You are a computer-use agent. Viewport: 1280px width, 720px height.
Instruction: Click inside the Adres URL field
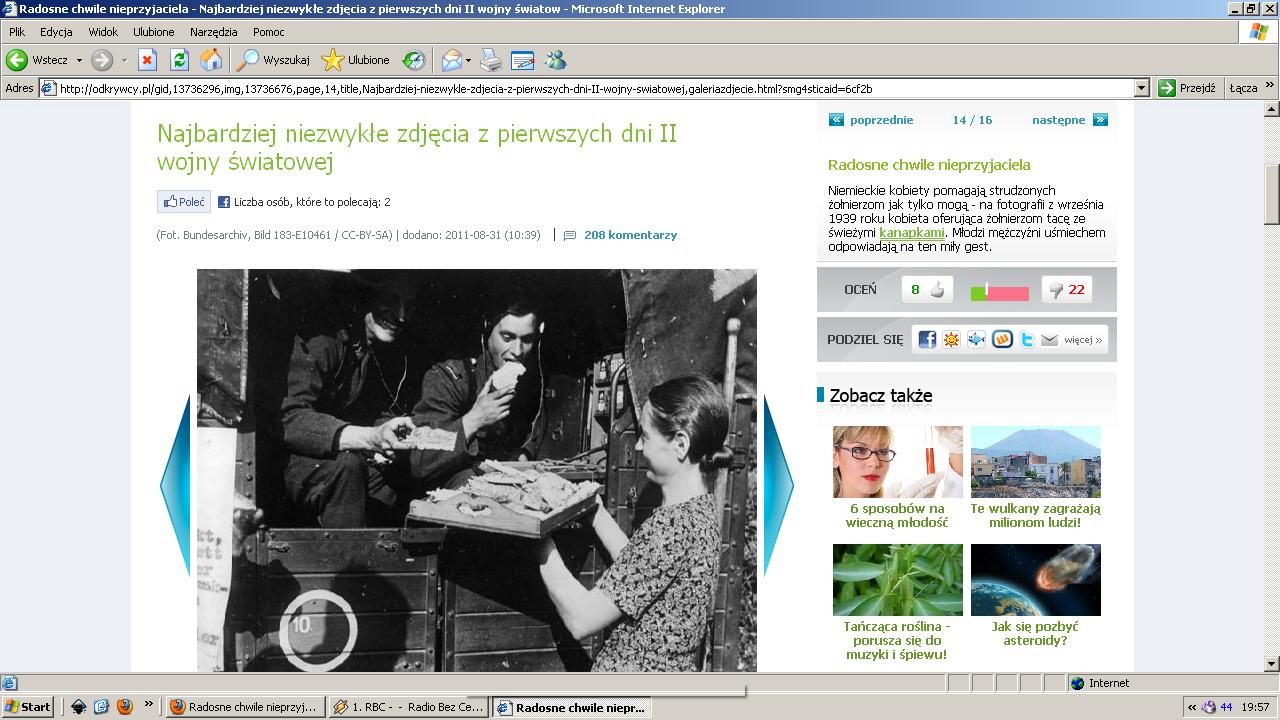[594, 88]
